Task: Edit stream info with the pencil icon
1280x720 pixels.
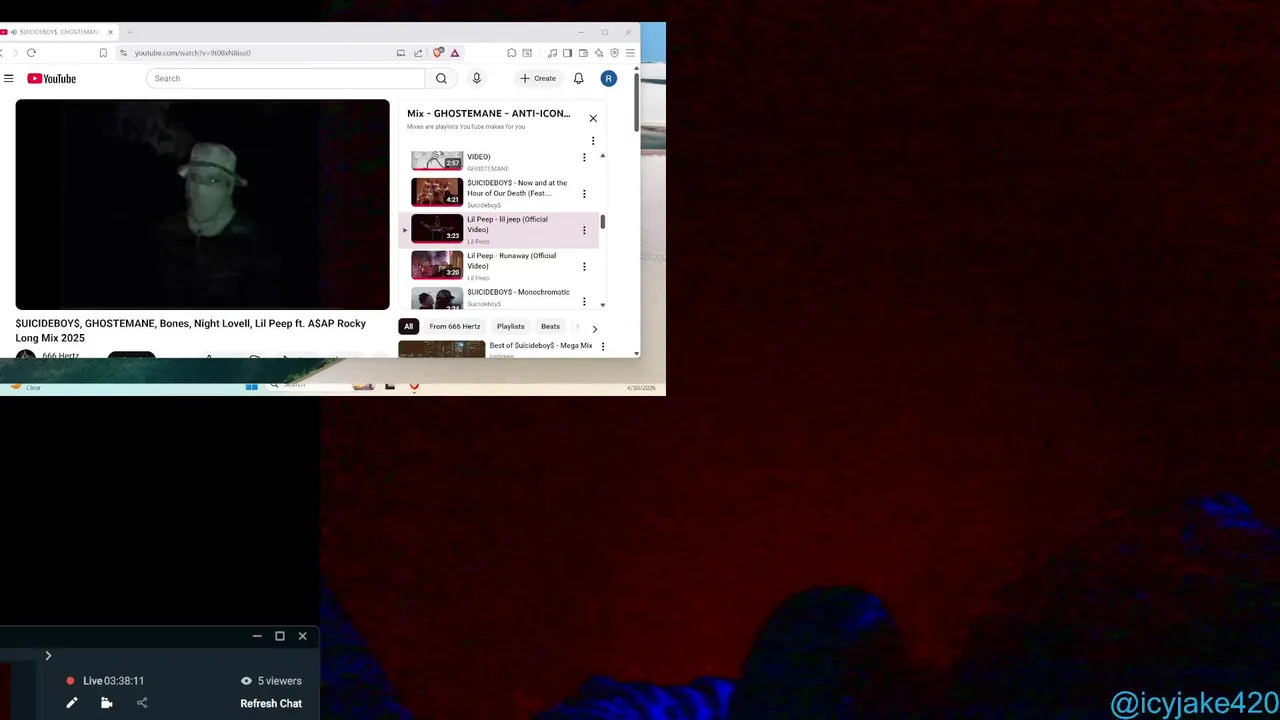Action: point(72,703)
